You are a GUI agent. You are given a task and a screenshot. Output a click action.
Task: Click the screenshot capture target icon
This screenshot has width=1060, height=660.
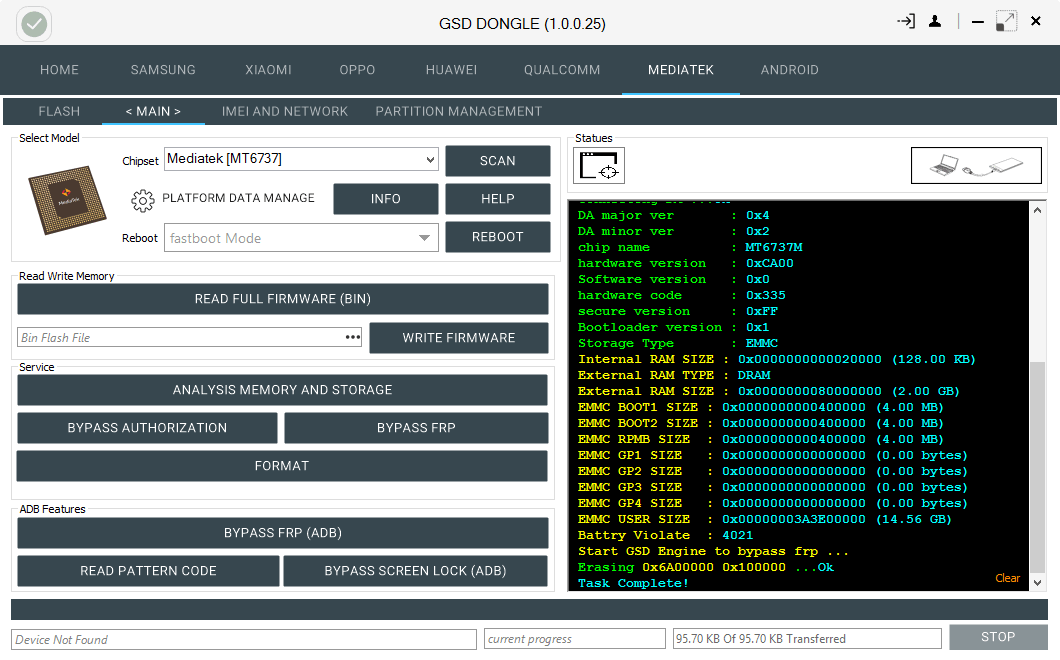(599, 166)
